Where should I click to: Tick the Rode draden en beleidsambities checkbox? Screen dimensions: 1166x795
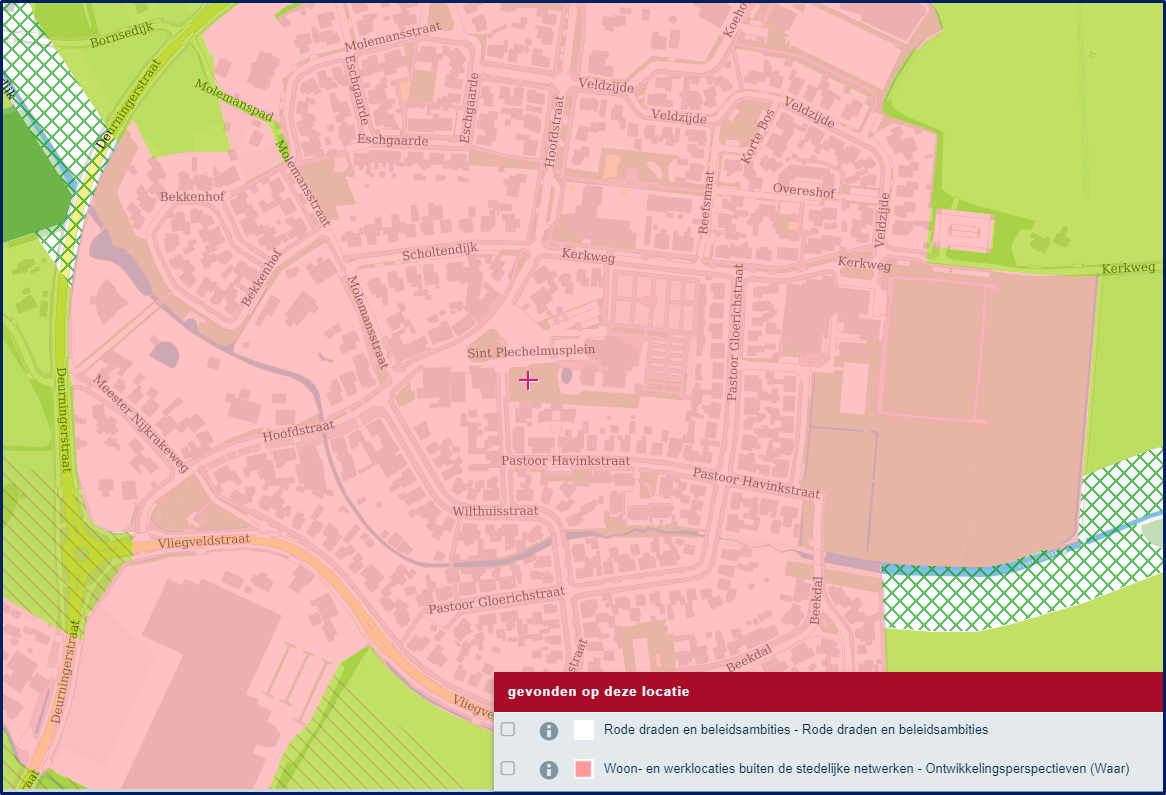(x=508, y=729)
